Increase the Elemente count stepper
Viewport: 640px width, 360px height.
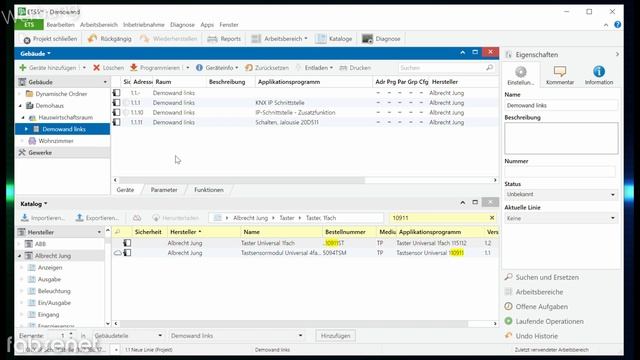pyautogui.click(x=71, y=333)
